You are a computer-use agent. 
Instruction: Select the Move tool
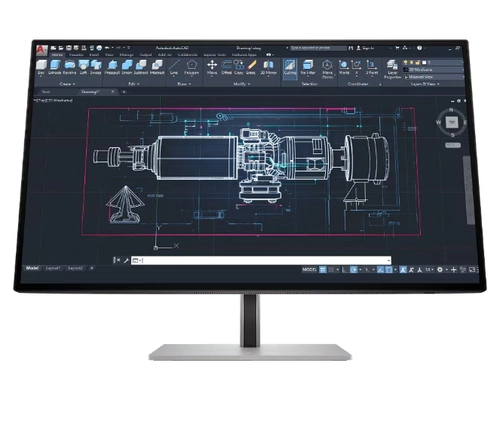point(212,67)
